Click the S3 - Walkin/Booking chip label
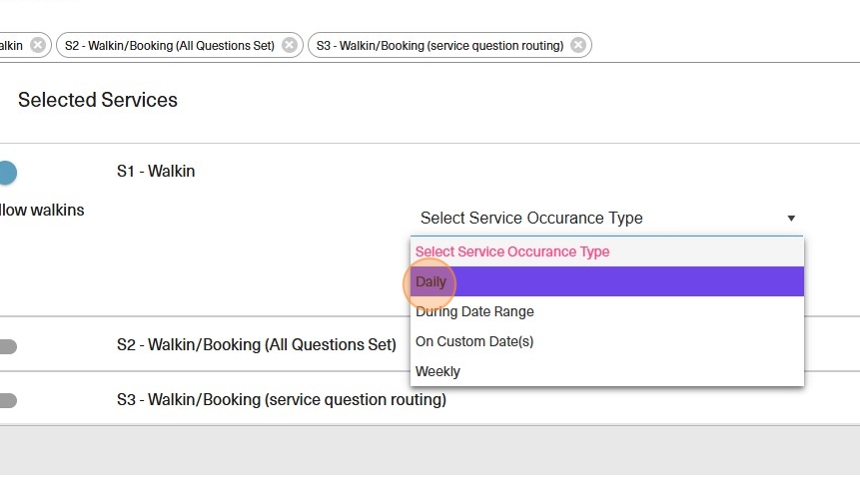 (439, 45)
